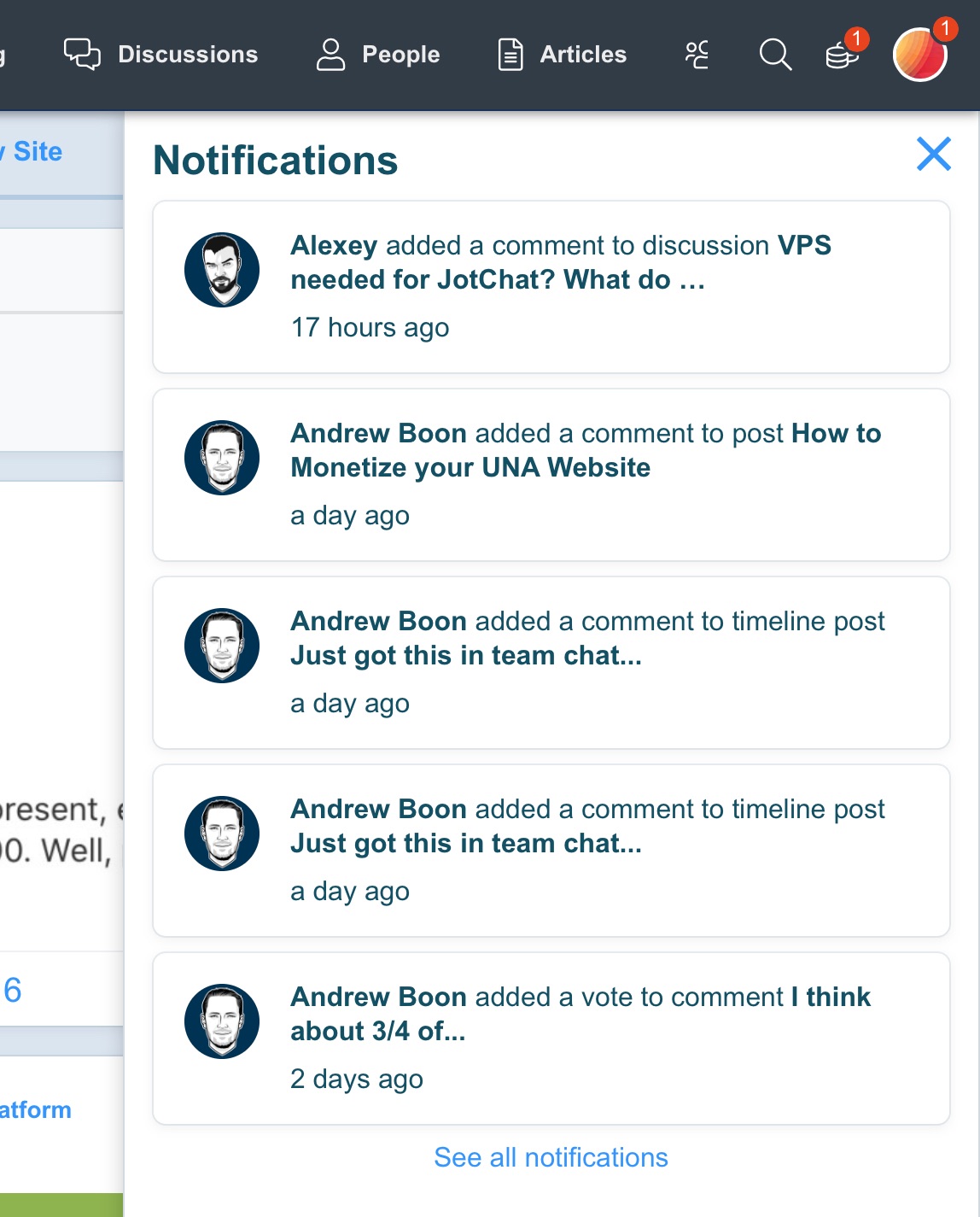The width and height of the screenshot is (980, 1217).
Task: Click the Discussions chat bubbles icon
Action: [x=82, y=55]
